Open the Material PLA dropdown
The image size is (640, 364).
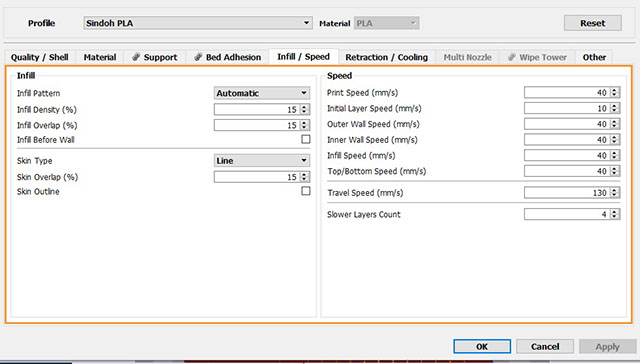[x=387, y=23]
